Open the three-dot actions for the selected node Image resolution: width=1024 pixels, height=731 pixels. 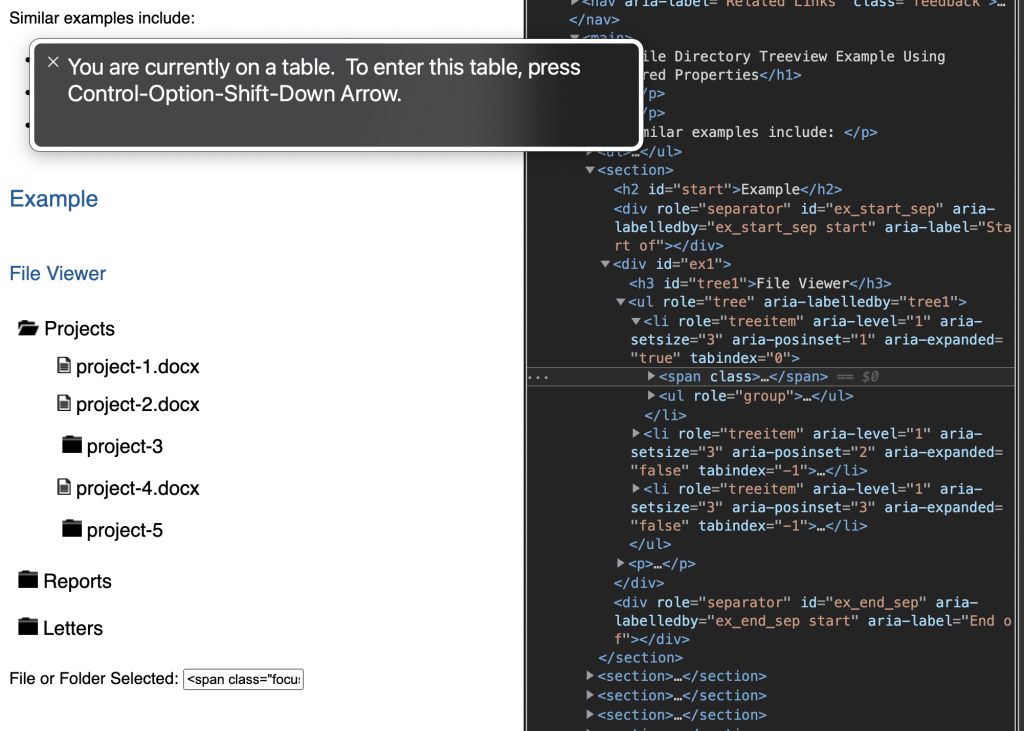[539, 377]
